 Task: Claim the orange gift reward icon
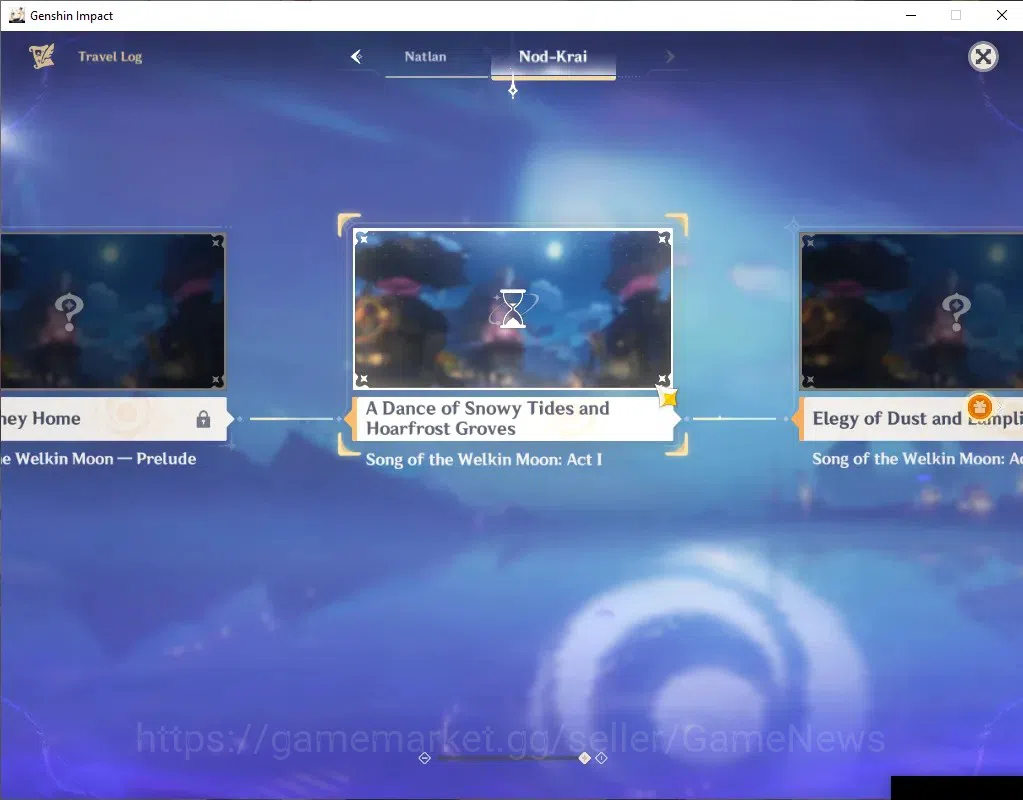click(979, 407)
